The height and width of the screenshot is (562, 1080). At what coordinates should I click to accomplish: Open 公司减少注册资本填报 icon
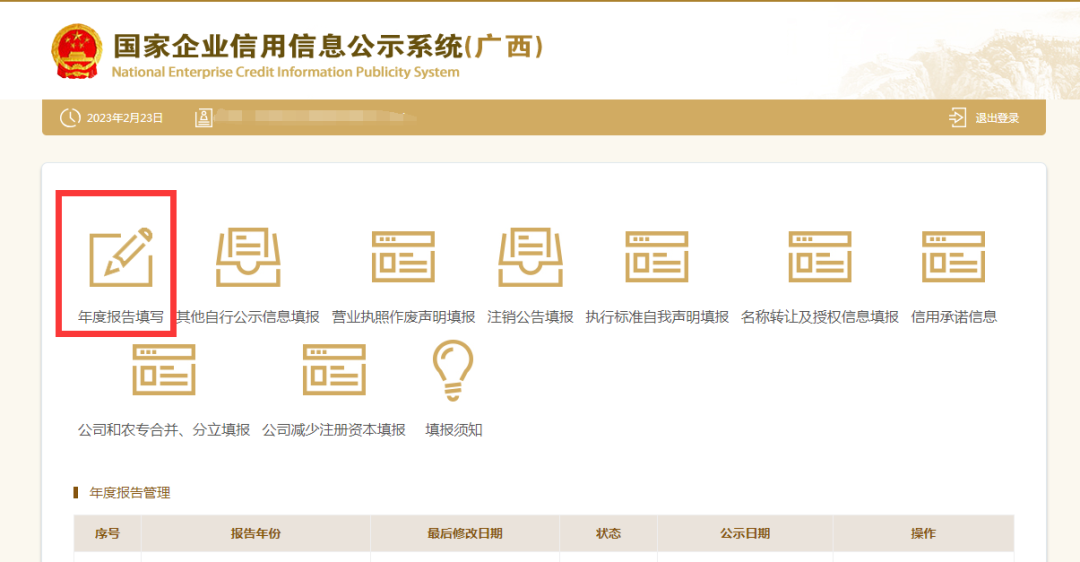pos(334,370)
